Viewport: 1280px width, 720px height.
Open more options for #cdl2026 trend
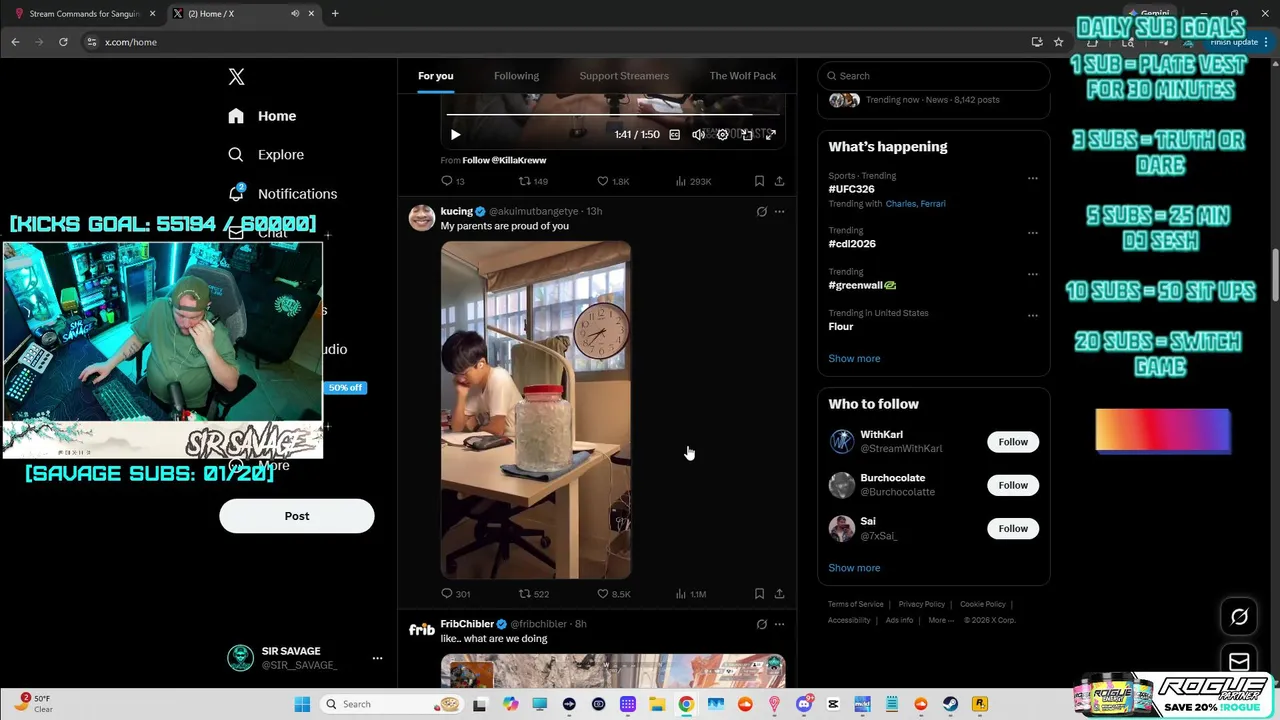tap(1032, 233)
